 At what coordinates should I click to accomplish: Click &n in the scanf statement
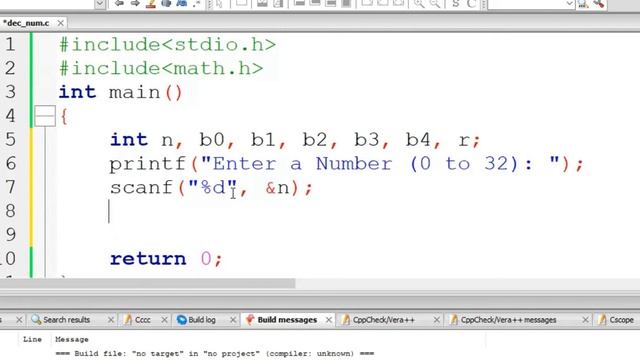coord(277,188)
